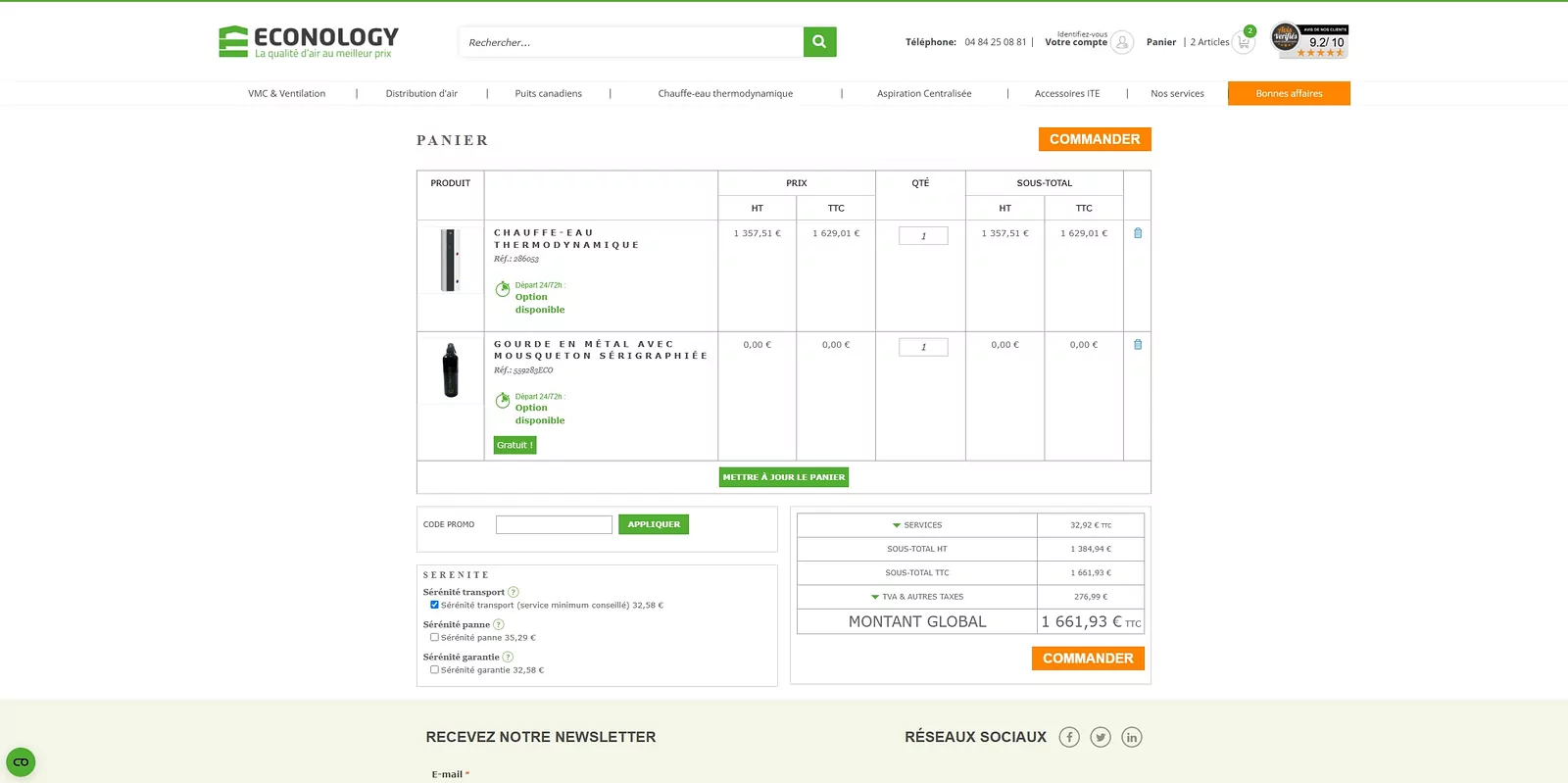Click Mettre à jour le panier button
1568x783 pixels.
pos(784,477)
